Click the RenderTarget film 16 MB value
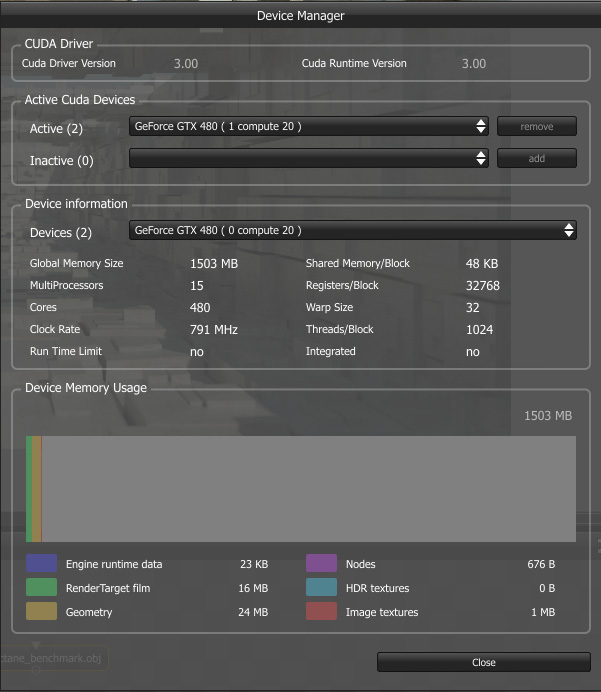This screenshot has width=601, height=692. (253, 588)
